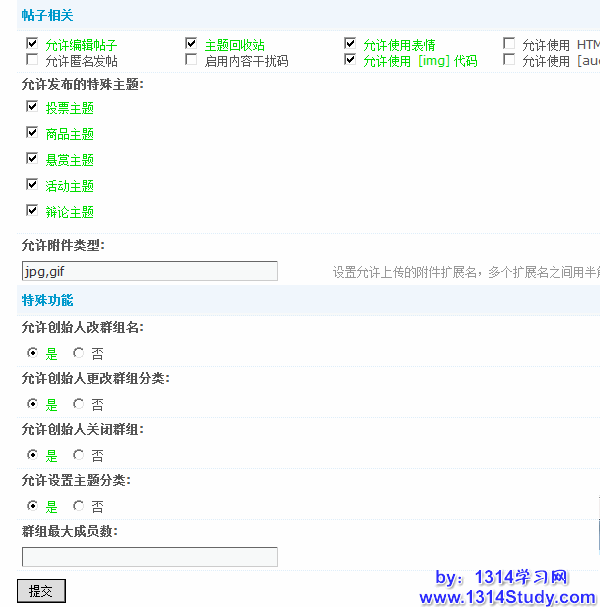Image resolution: width=600 pixels, height=607 pixels.
Task: Enable the 允许匿名发帖 checkbox
Action: tap(32, 60)
